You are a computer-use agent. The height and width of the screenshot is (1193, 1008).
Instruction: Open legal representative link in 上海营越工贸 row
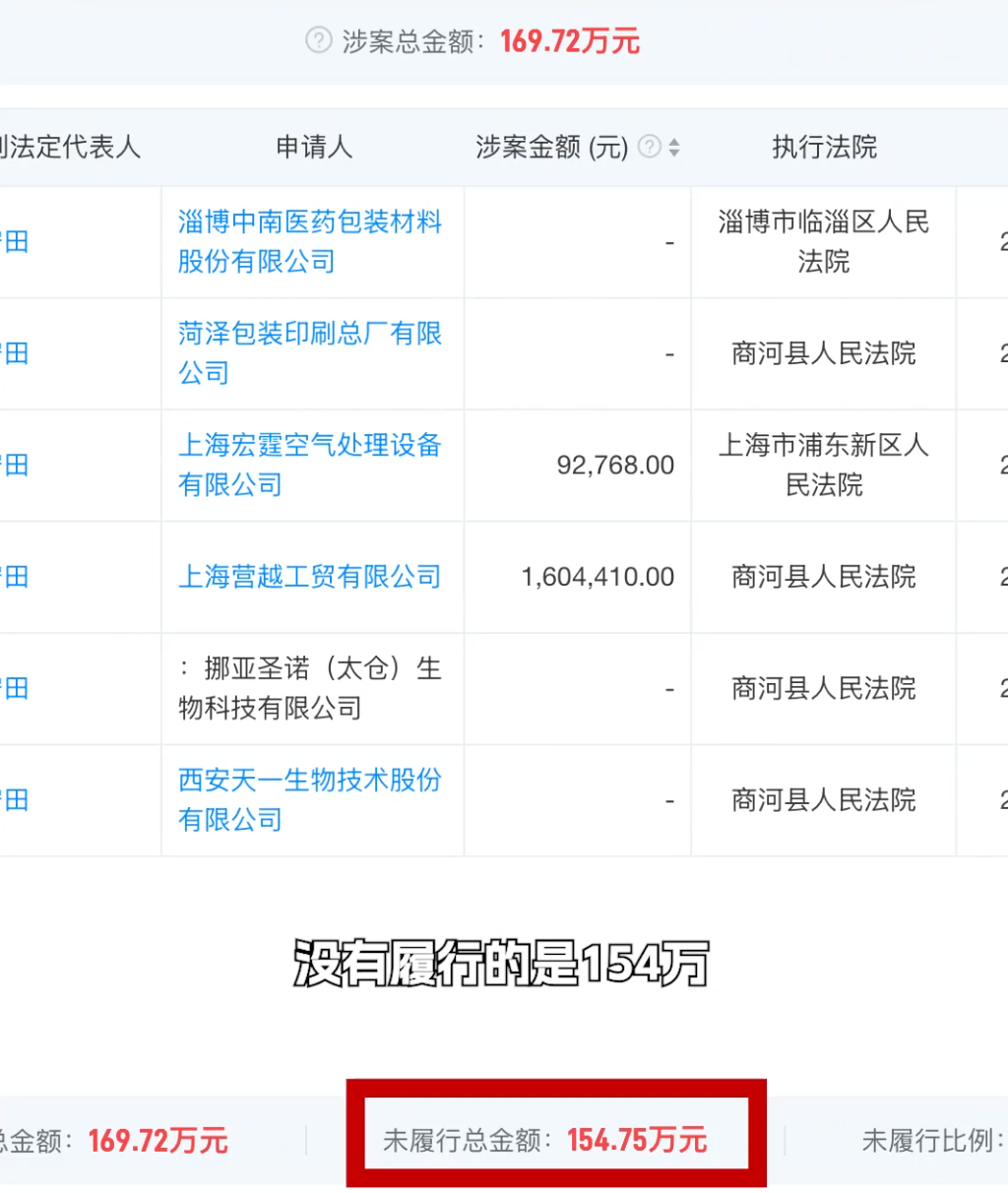[x=16, y=577]
